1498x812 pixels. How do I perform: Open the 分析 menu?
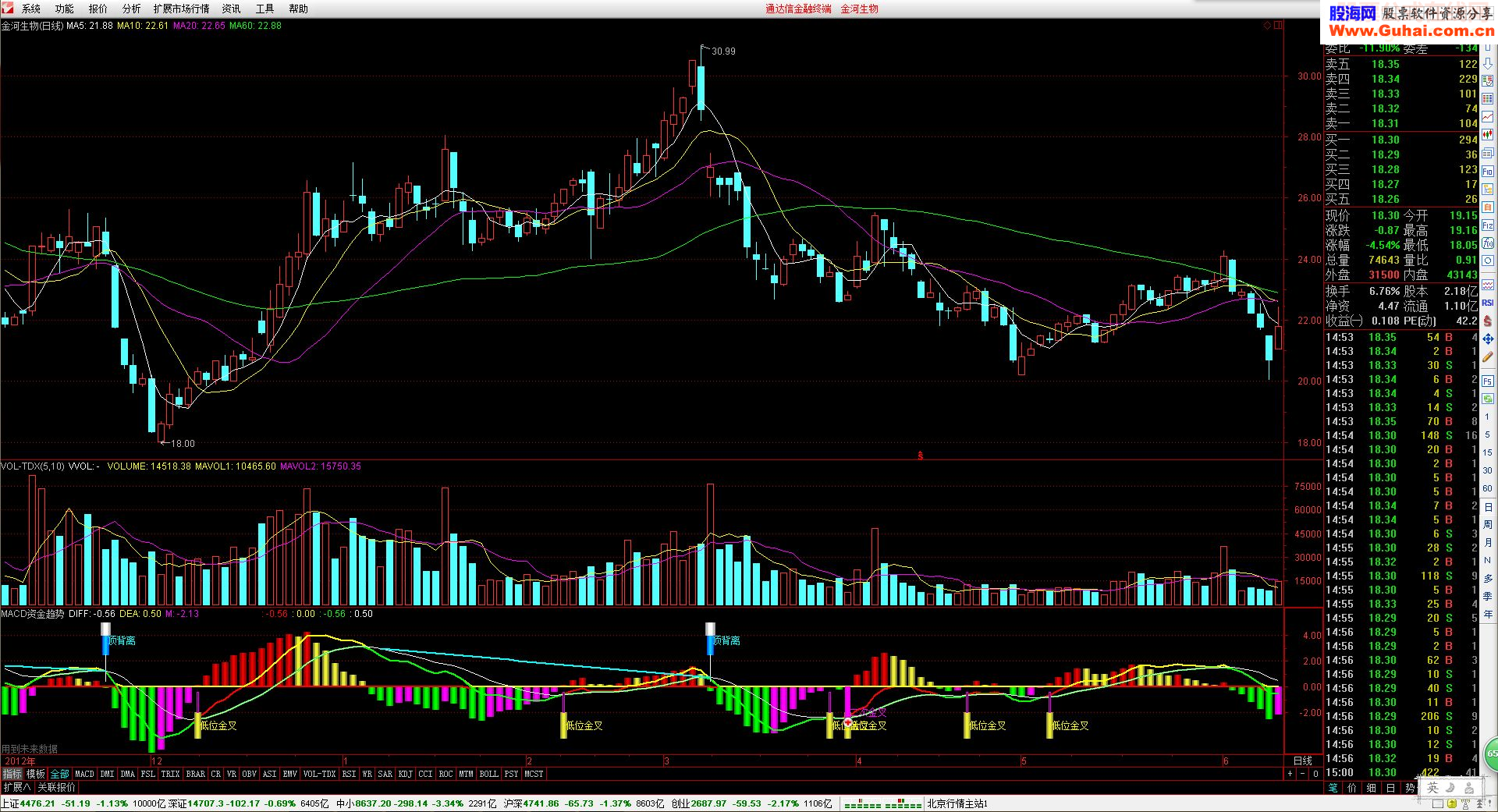[131, 9]
